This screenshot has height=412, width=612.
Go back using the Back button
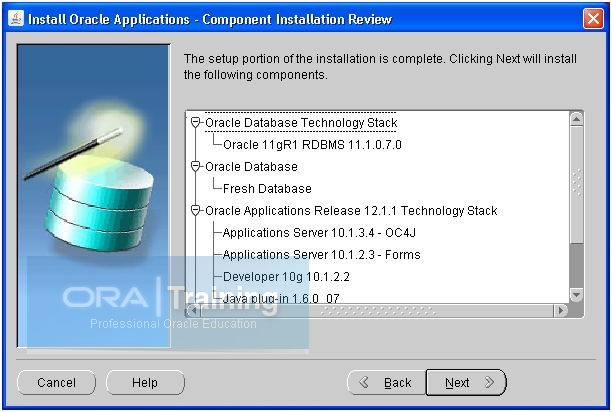(x=386, y=382)
